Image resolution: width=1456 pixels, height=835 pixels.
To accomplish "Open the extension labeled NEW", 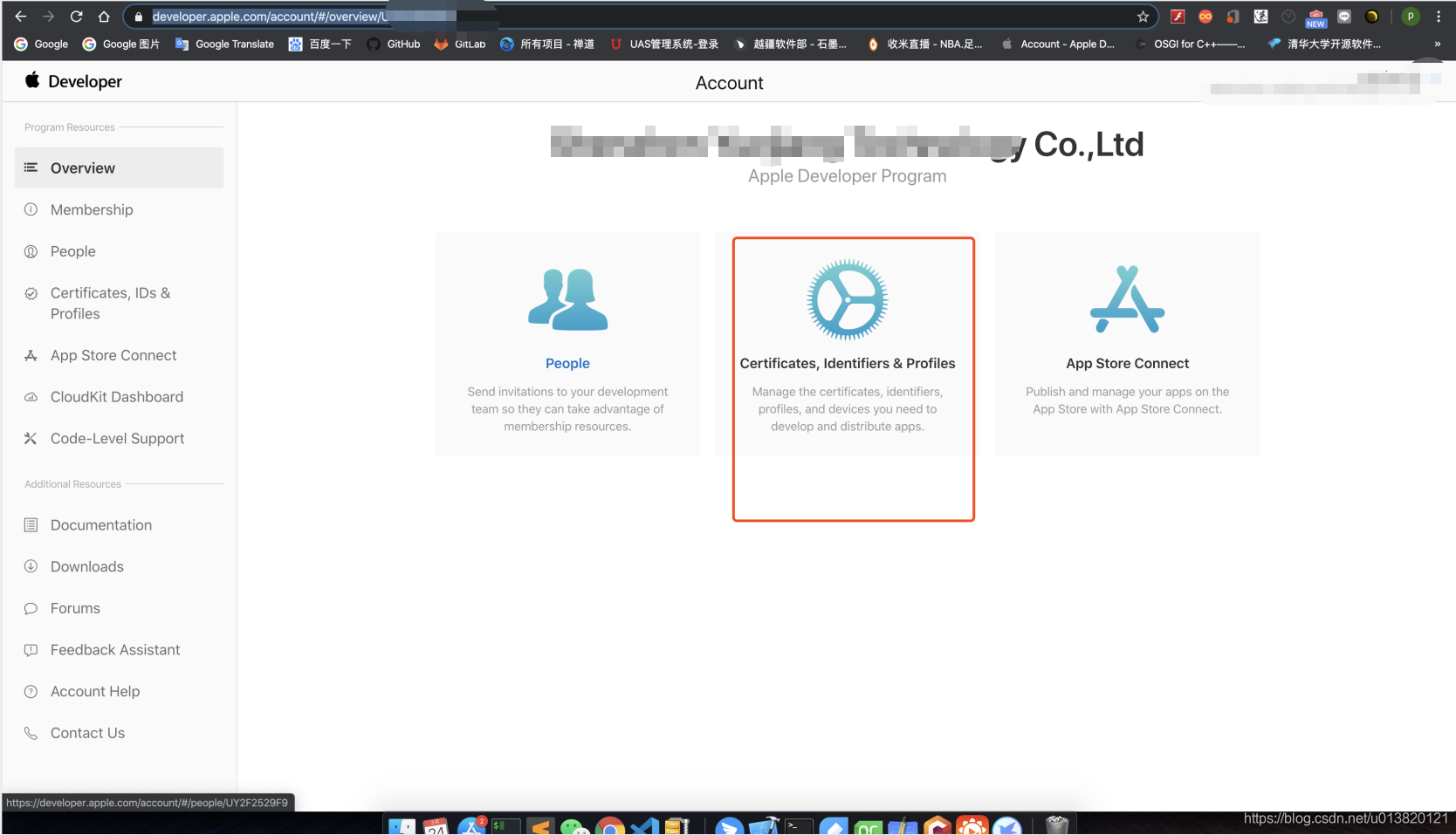I will [x=1316, y=17].
